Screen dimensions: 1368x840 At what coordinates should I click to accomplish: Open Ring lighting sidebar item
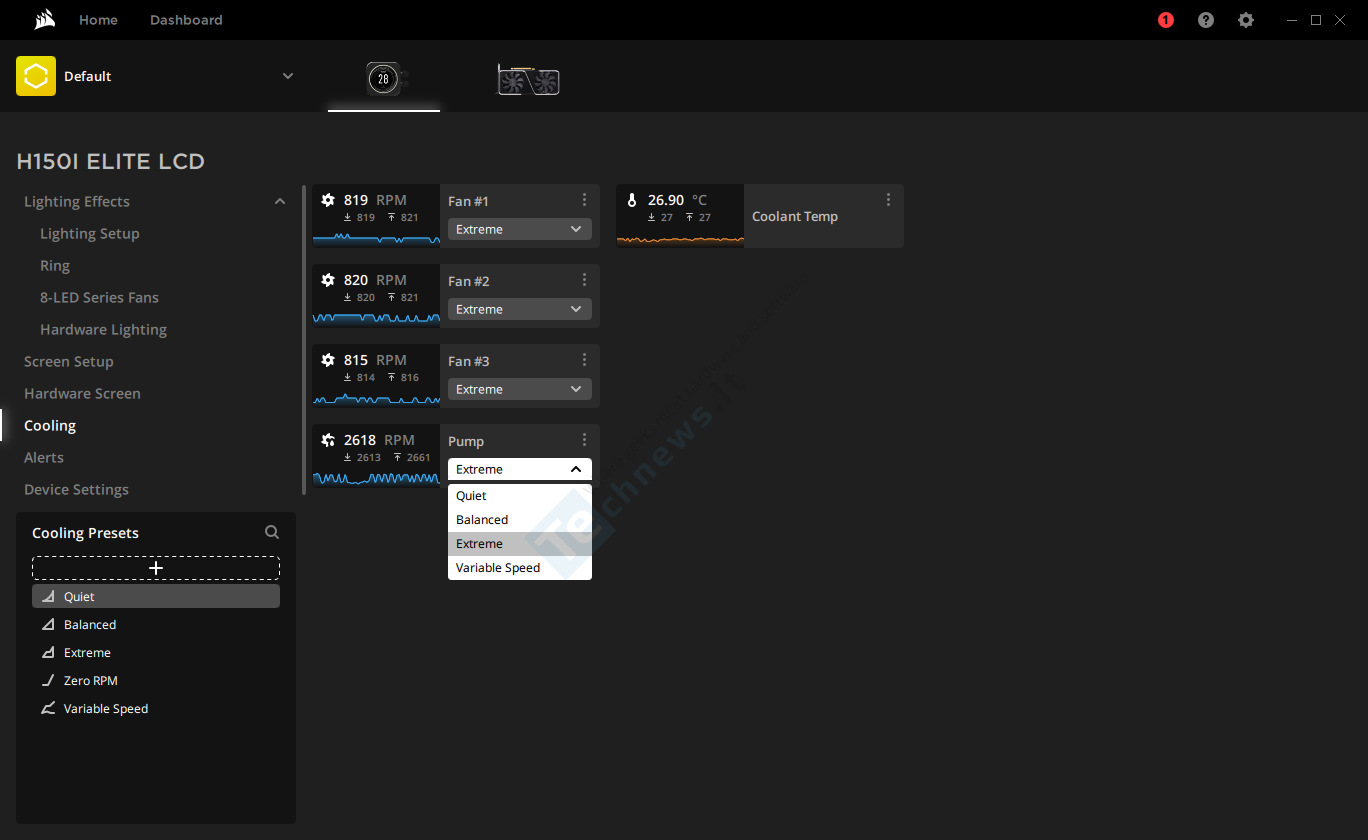coord(55,266)
